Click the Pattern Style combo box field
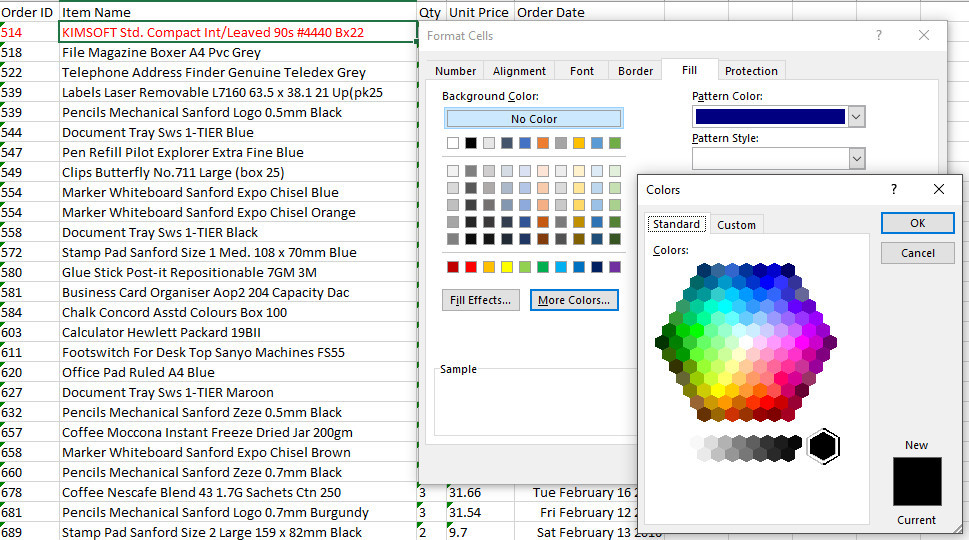This screenshot has height=540, width=969. [770, 159]
